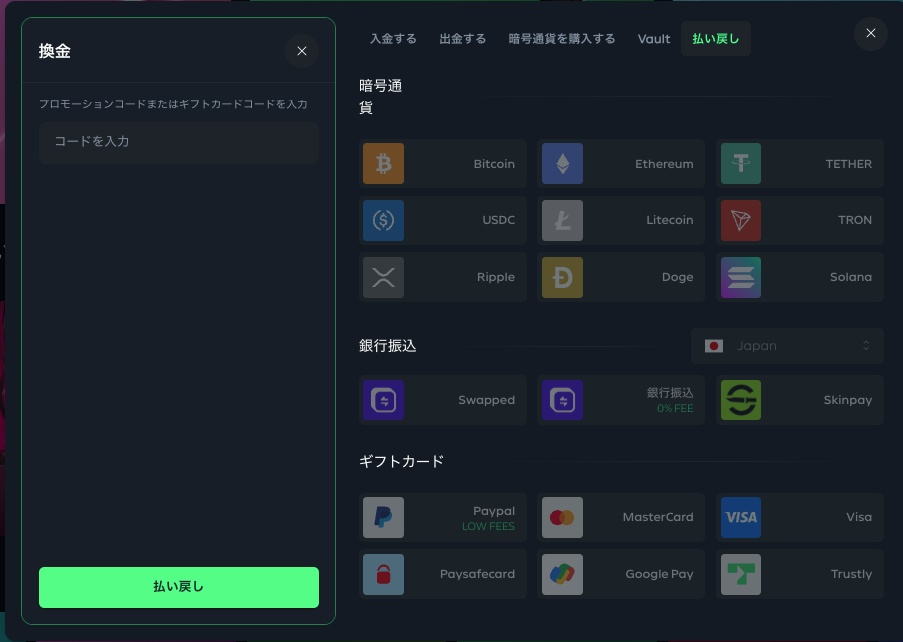
Task: Pick the TRON label
Action: click(855, 220)
